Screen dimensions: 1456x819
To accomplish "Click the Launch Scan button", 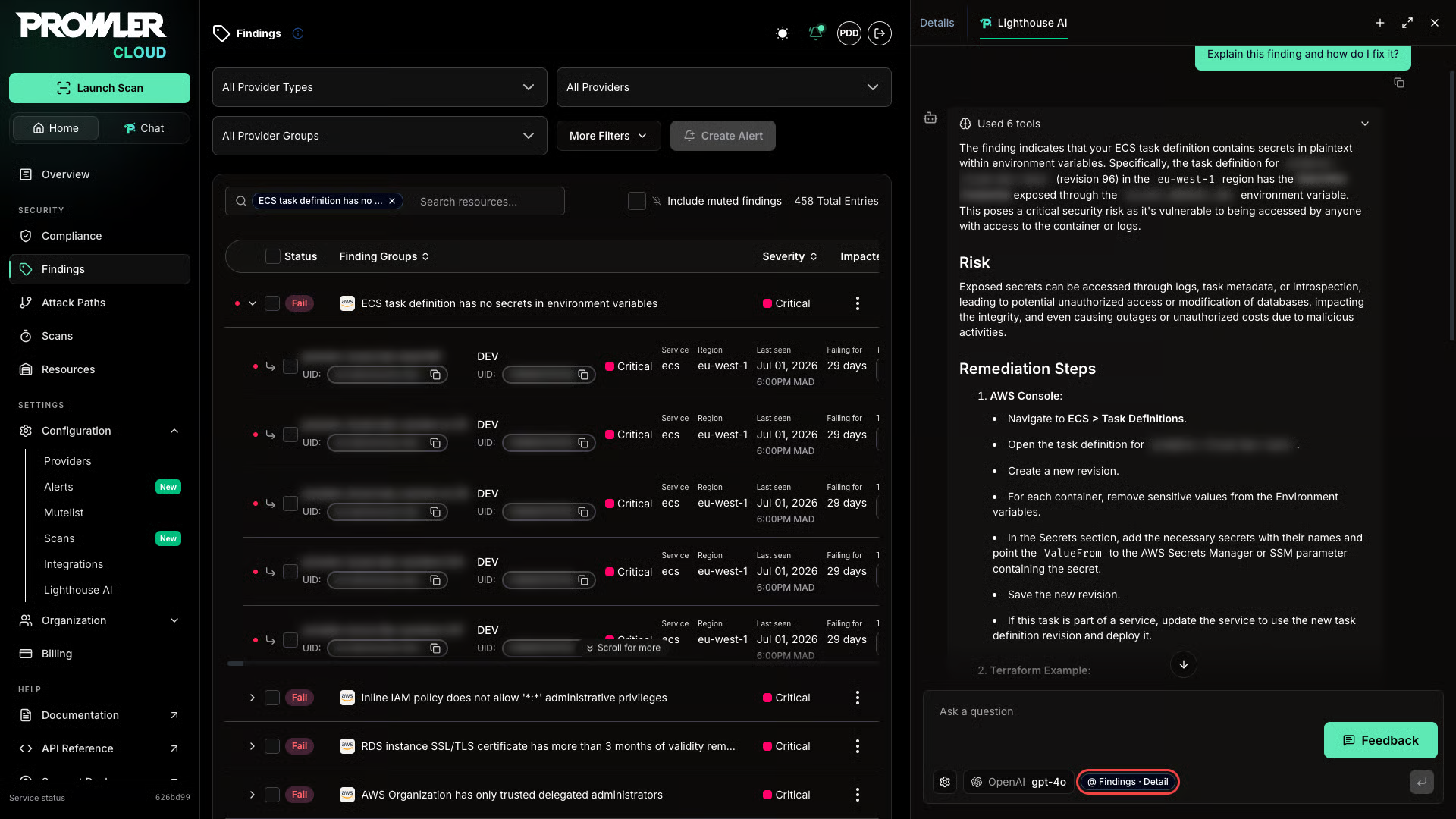I will pyautogui.click(x=99, y=88).
